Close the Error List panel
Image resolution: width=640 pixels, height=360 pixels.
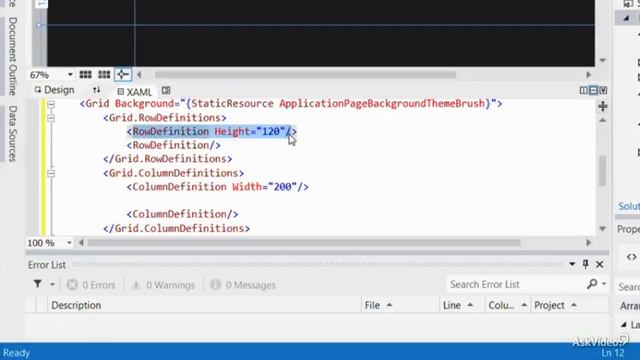tap(600, 264)
